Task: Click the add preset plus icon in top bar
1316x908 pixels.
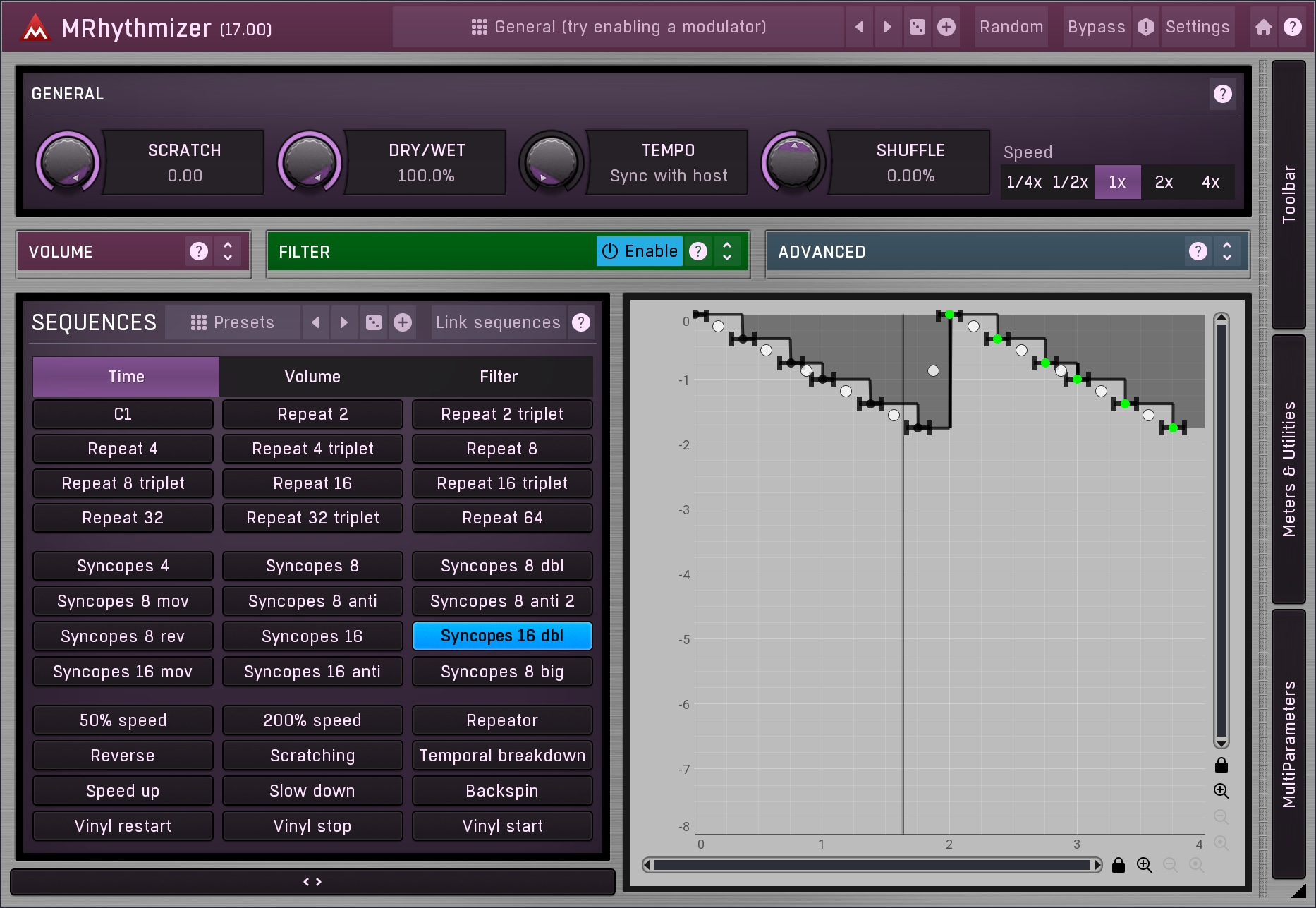Action: (x=946, y=27)
